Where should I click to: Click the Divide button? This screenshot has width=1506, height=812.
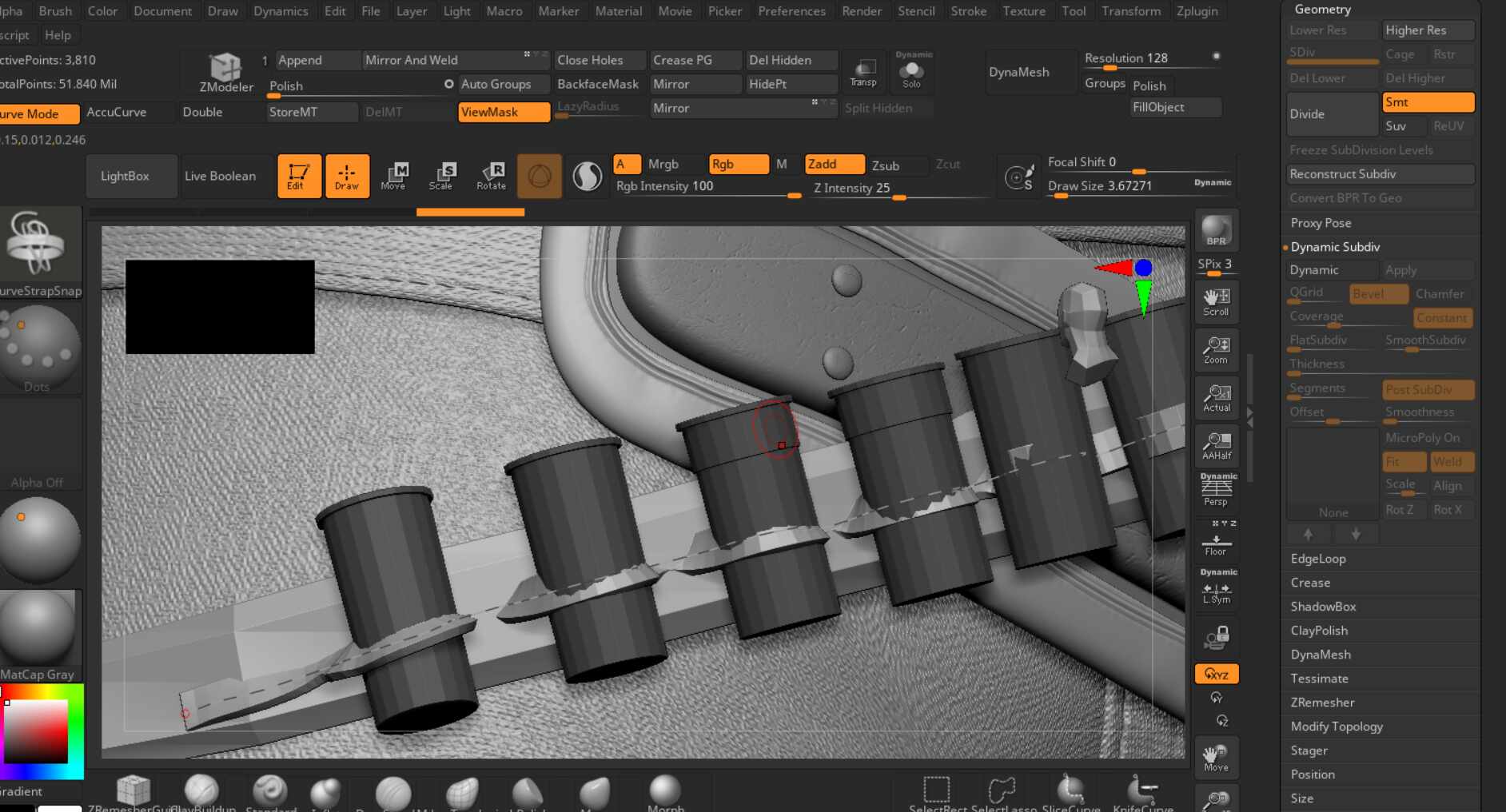click(1331, 114)
